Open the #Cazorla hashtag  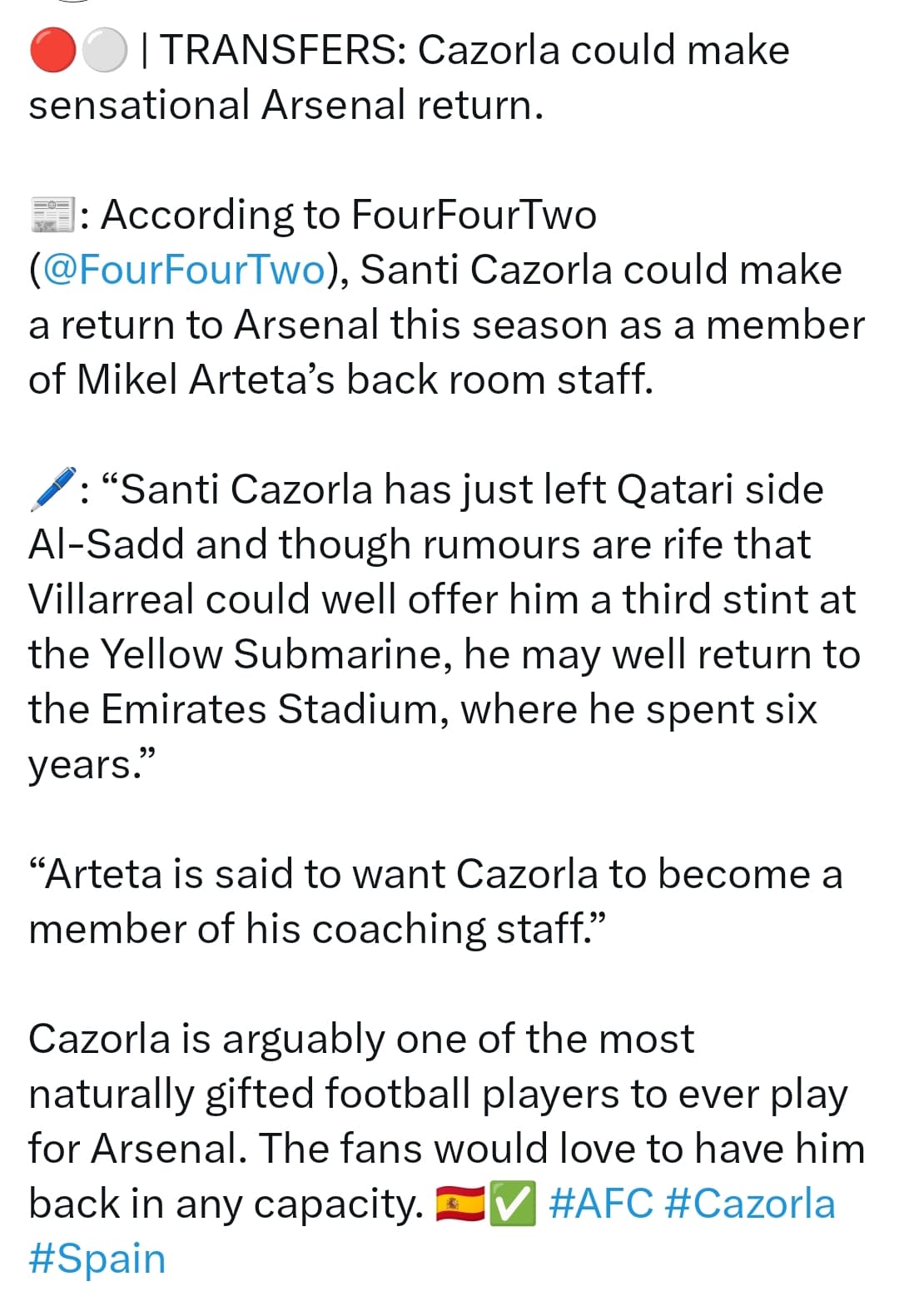coord(751,1204)
